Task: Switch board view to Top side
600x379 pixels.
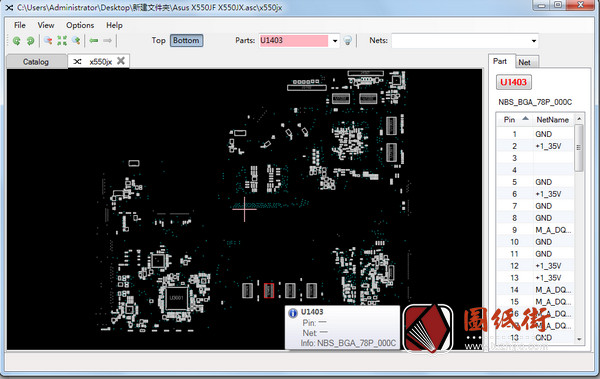Action: (158, 40)
